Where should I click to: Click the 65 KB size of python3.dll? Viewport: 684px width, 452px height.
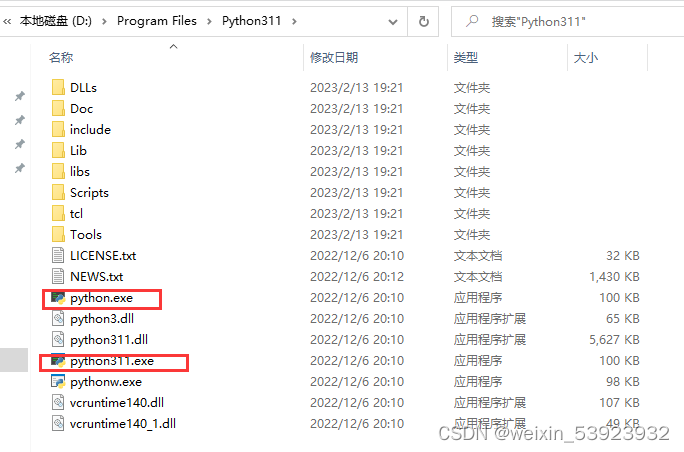pyautogui.click(x=622, y=318)
